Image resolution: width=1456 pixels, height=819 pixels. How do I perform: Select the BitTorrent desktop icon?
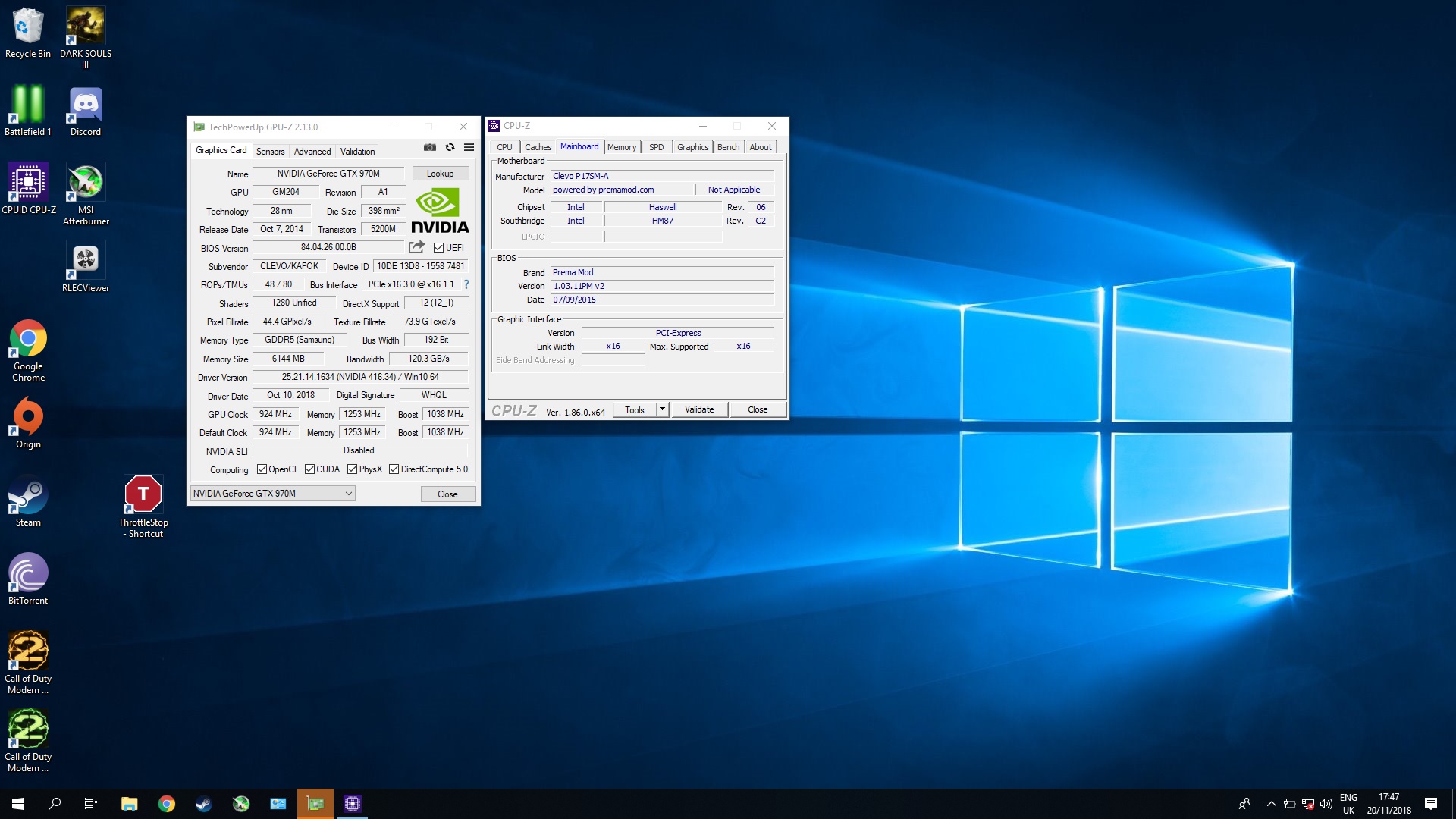pos(28,579)
